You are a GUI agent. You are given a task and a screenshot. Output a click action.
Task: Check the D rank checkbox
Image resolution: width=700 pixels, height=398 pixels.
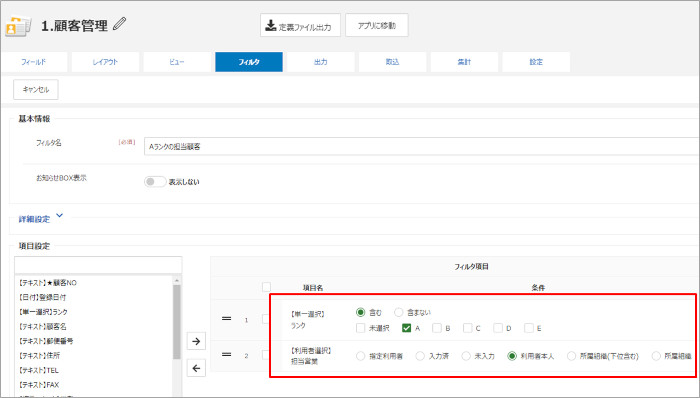click(498, 328)
